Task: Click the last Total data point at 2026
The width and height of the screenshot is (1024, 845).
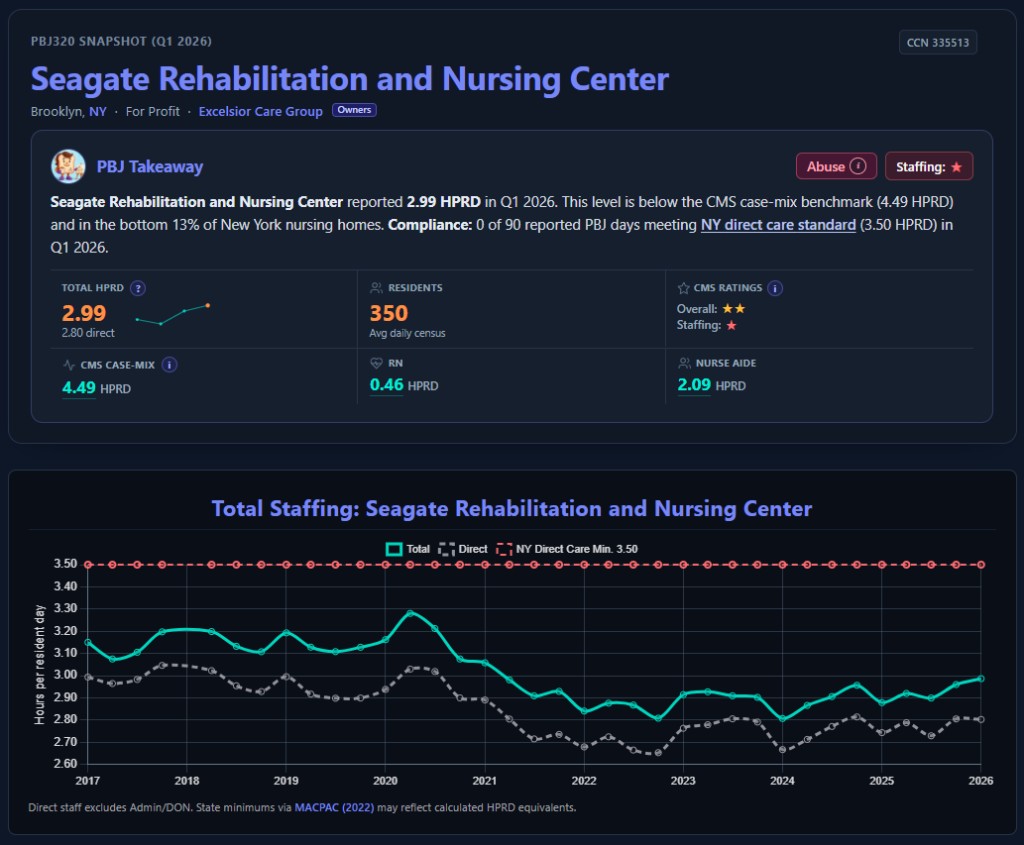Action: [980, 678]
